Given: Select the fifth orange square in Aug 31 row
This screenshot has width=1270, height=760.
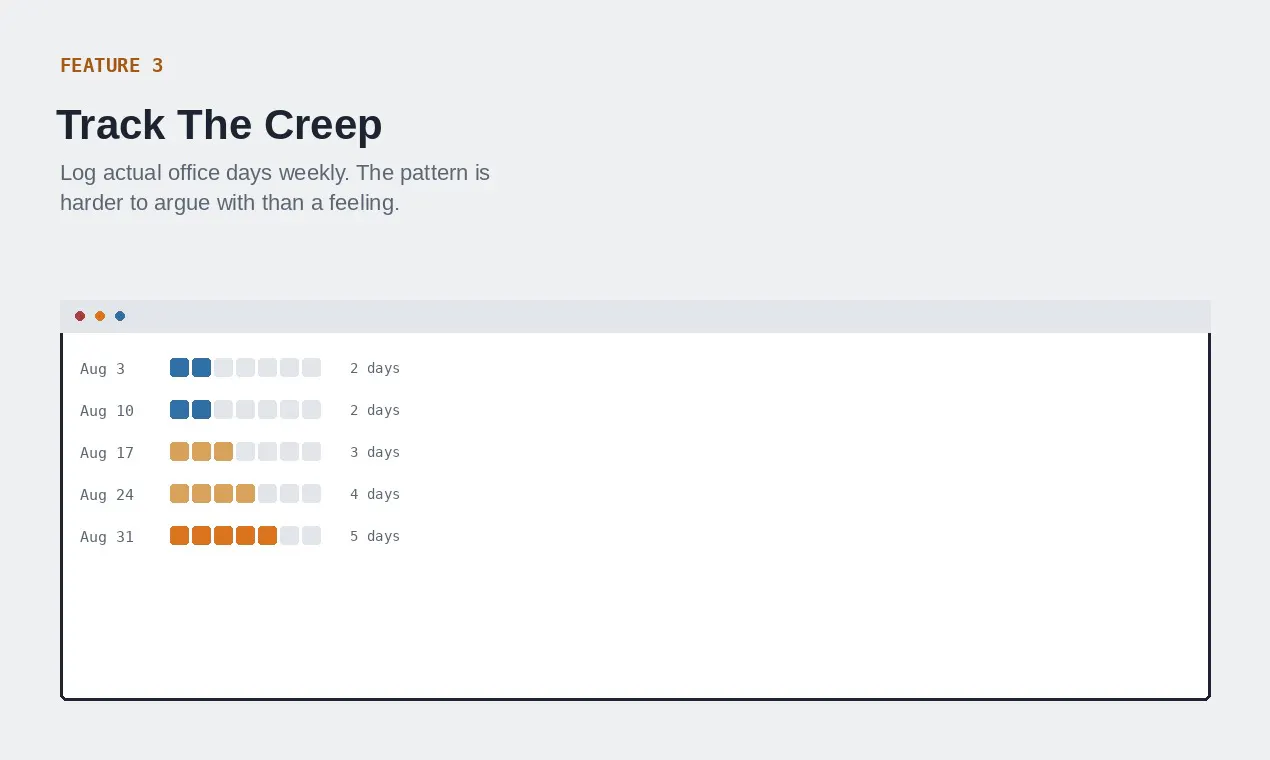Looking at the screenshot, I should click(x=268, y=536).
